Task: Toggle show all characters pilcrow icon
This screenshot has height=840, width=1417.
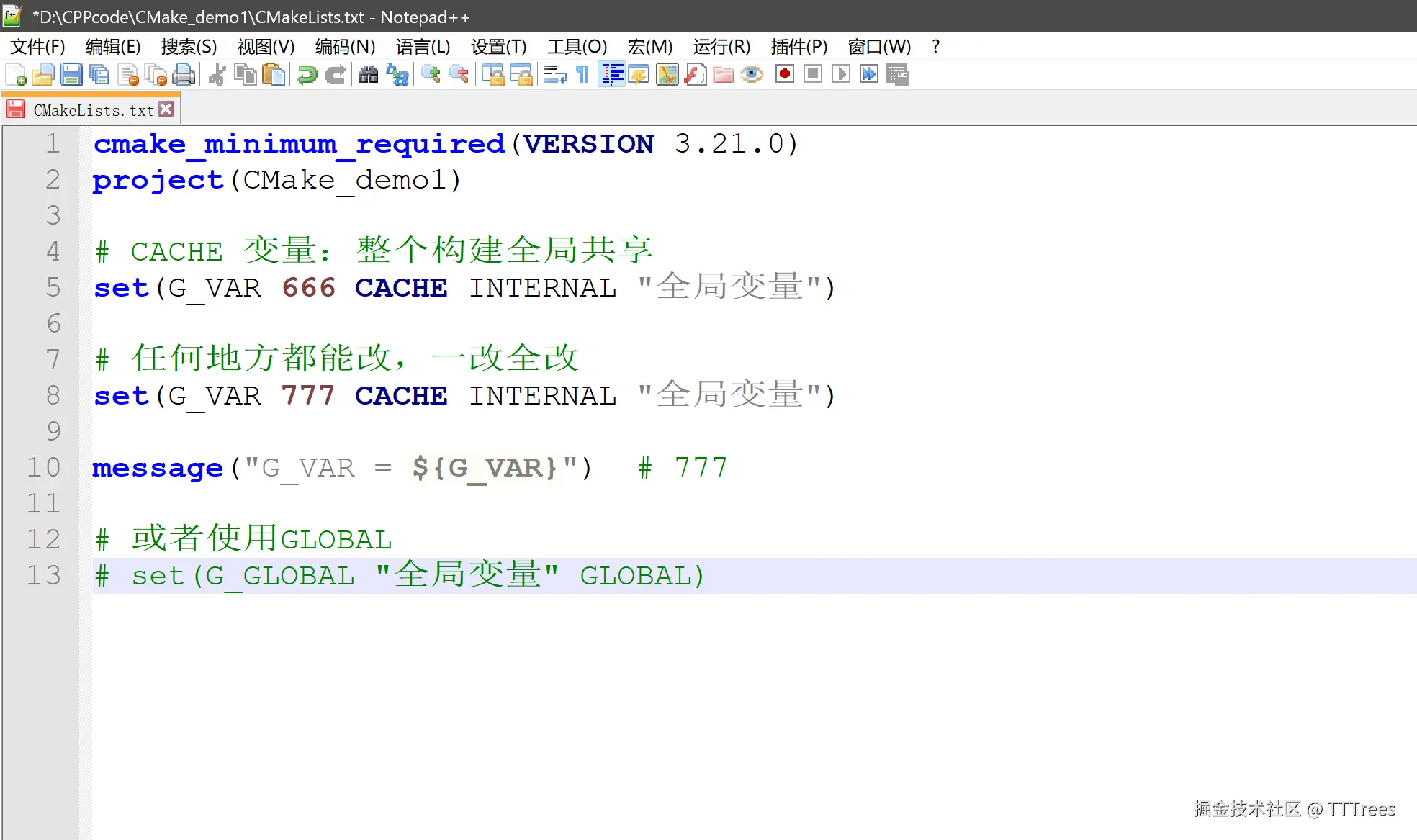Action: (x=582, y=75)
